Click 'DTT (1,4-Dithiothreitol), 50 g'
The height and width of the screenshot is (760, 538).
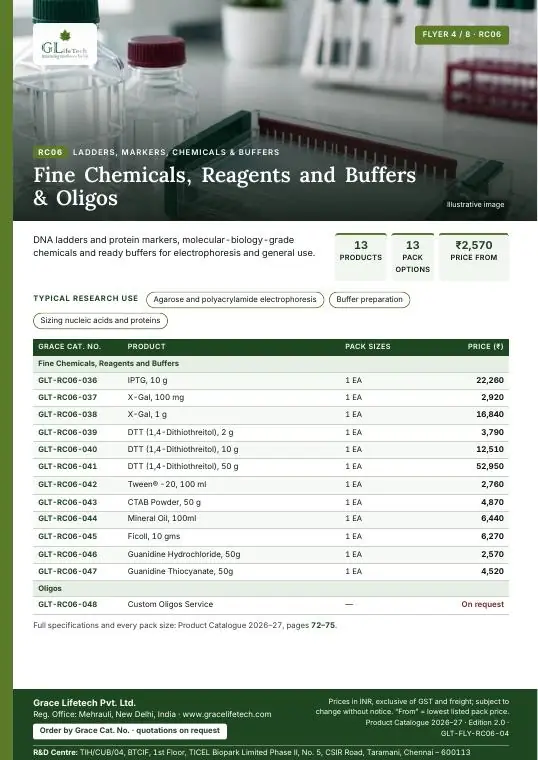(183, 466)
